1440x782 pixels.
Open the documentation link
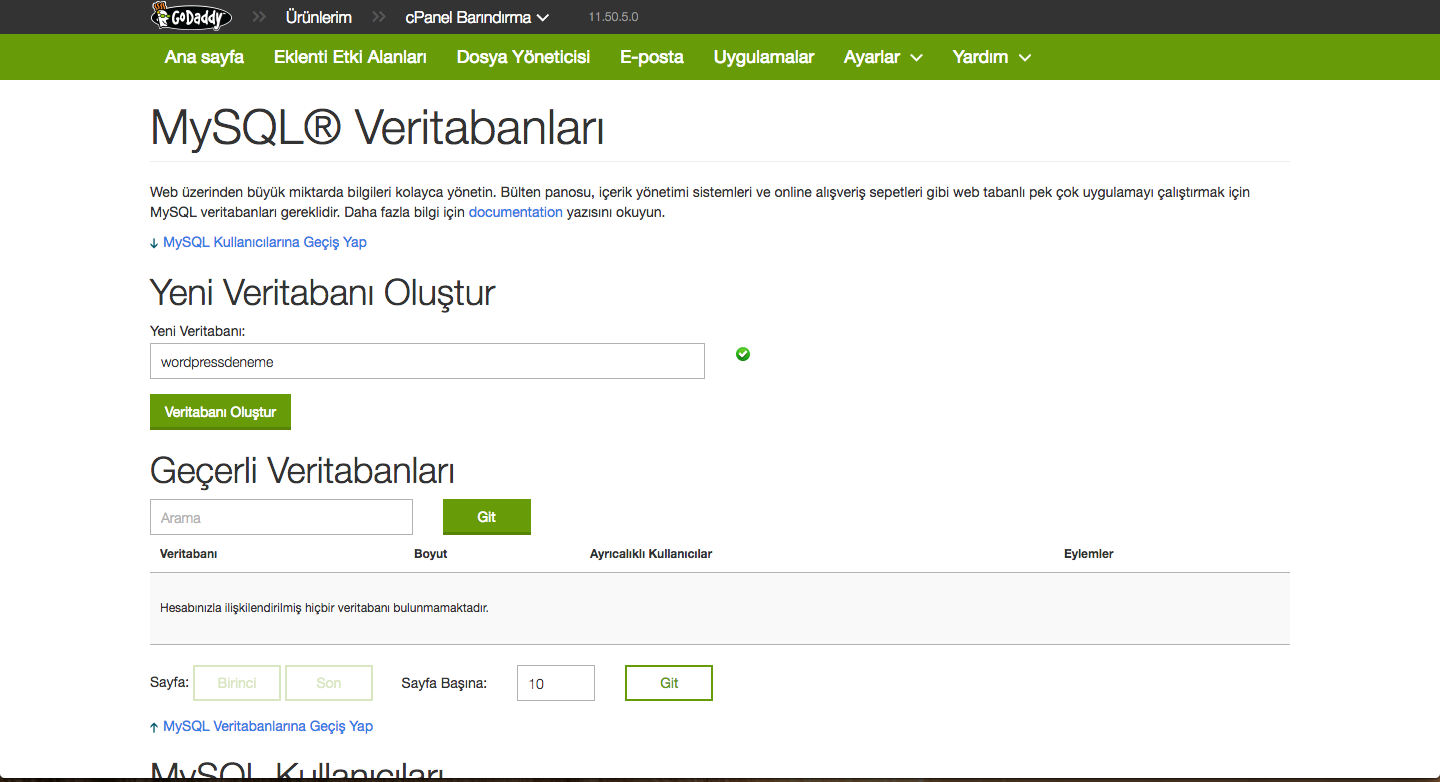click(516, 212)
